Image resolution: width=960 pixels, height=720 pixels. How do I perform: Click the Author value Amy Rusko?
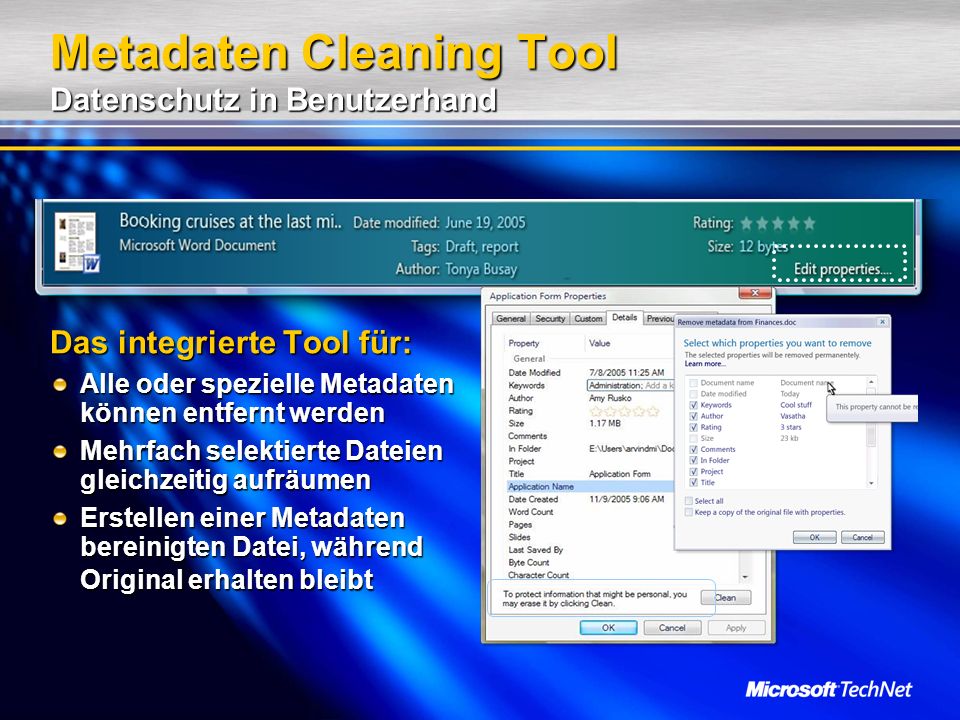[x=610, y=398]
